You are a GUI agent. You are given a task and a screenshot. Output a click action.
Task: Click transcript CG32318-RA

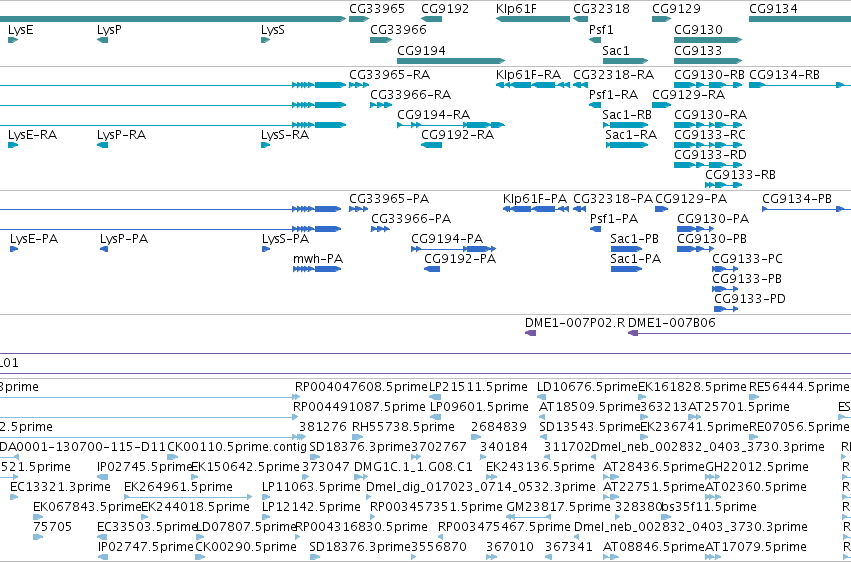tap(614, 74)
